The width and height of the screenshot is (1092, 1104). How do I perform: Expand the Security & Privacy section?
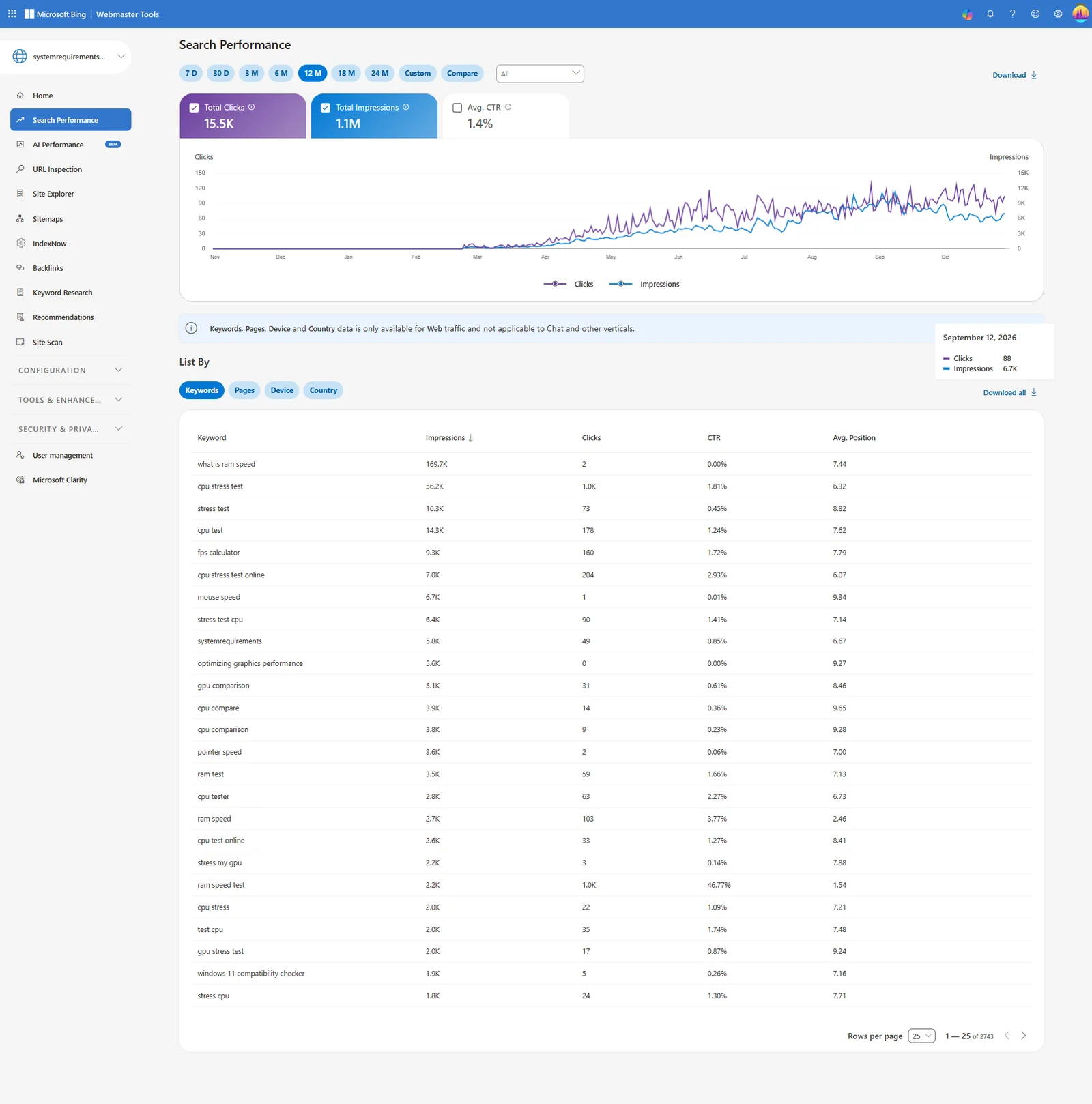click(x=70, y=429)
